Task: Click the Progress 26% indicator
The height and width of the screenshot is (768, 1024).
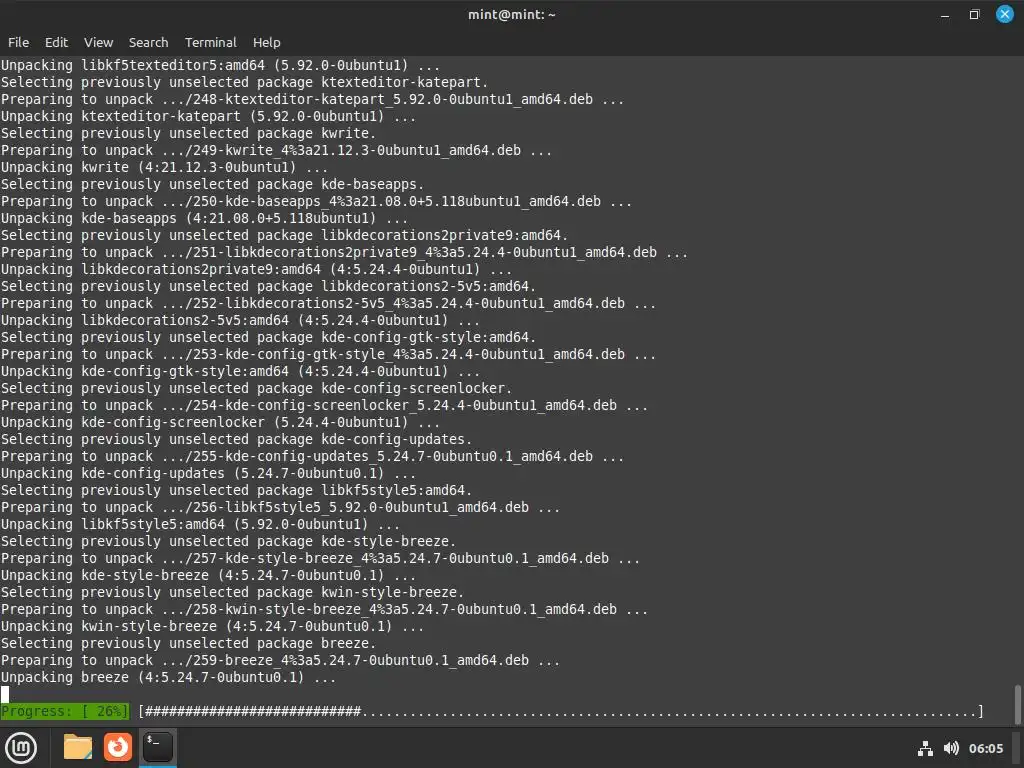Action: point(65,711)
